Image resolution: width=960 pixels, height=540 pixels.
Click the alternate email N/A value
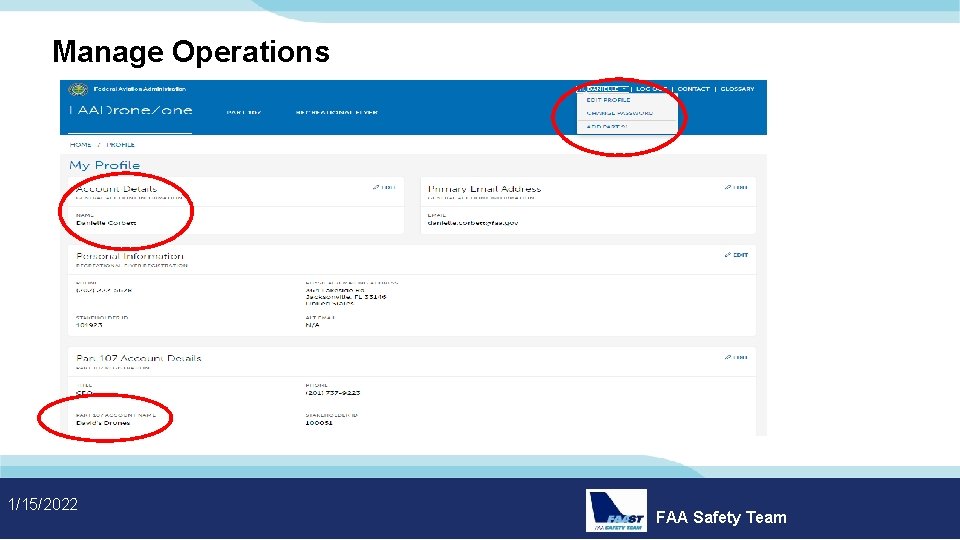point(312,325)
